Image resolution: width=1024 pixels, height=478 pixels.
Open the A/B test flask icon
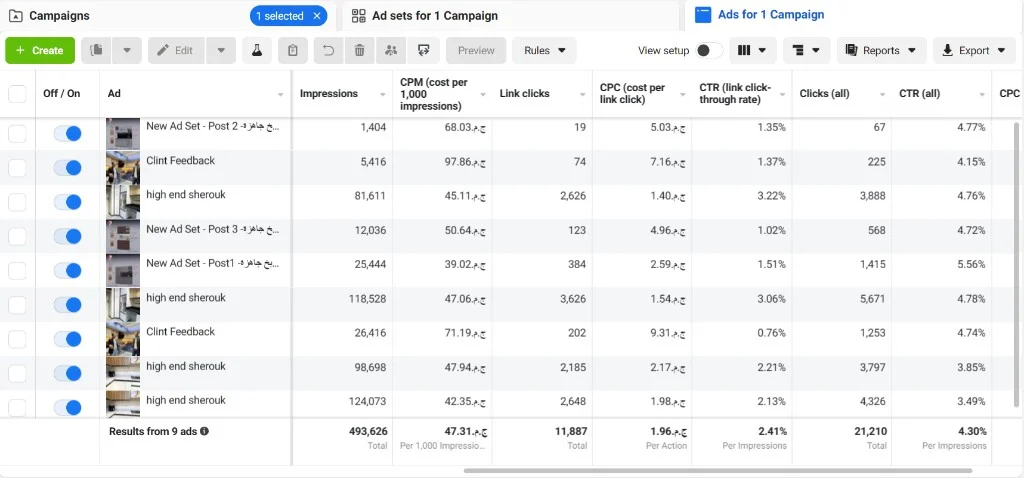tap(257, 50)
